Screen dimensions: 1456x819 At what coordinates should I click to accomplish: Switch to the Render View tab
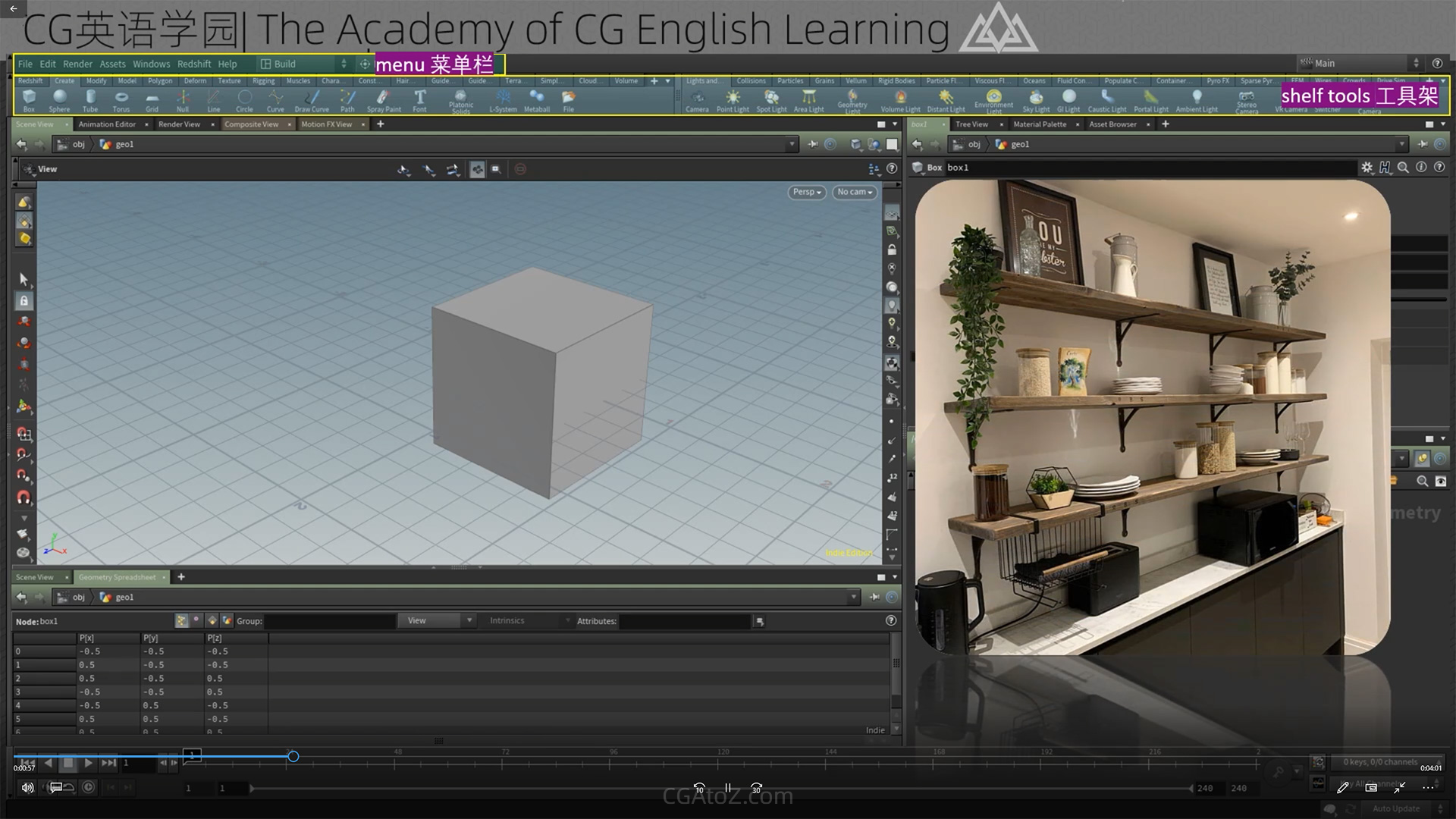(x=179, y=124)
